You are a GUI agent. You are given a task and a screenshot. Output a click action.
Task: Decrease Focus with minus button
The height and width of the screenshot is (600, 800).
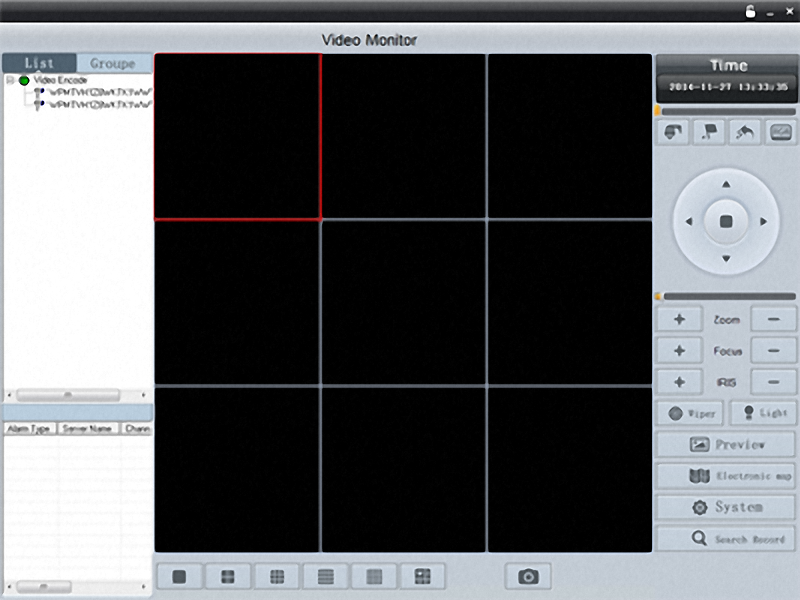click(773, 351)
